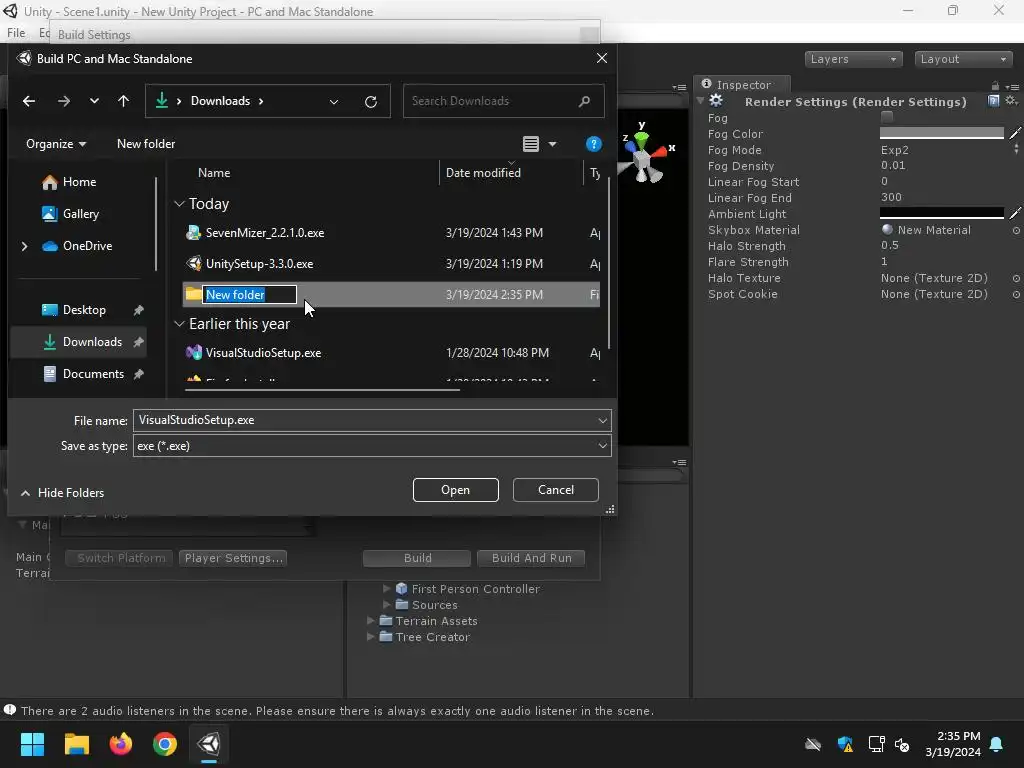Toggle Inspector lock icon
The image size is (1024, 768).
tap(995, 86)
